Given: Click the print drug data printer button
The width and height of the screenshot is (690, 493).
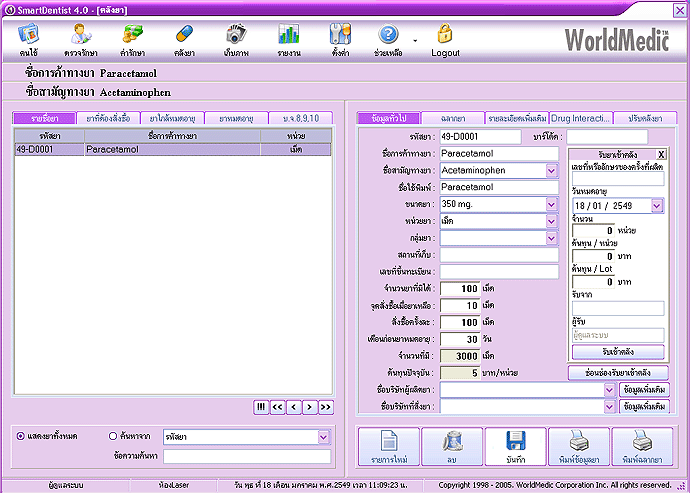Looking at the screenshot, I should pos(579,446).
